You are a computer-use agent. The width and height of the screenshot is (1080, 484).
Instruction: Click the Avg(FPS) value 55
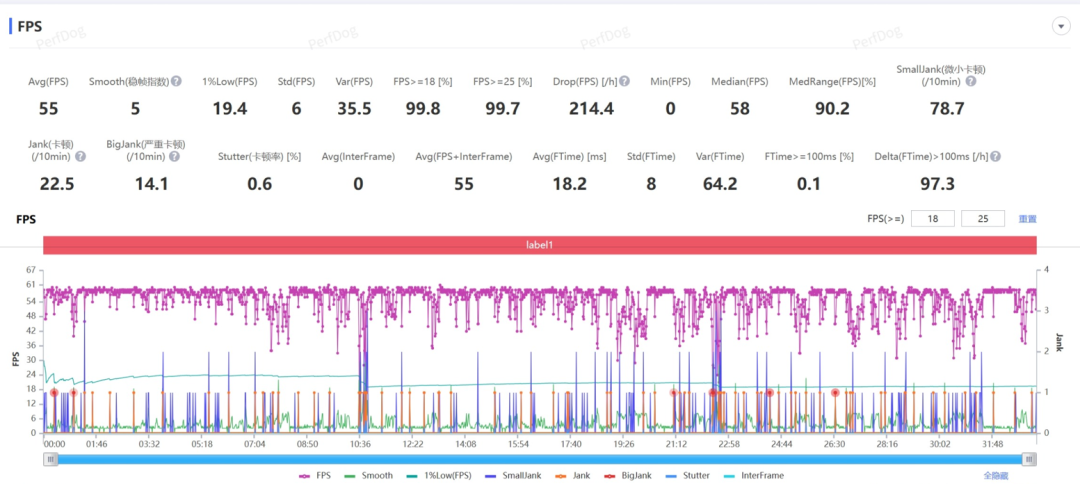click(48, 109)
